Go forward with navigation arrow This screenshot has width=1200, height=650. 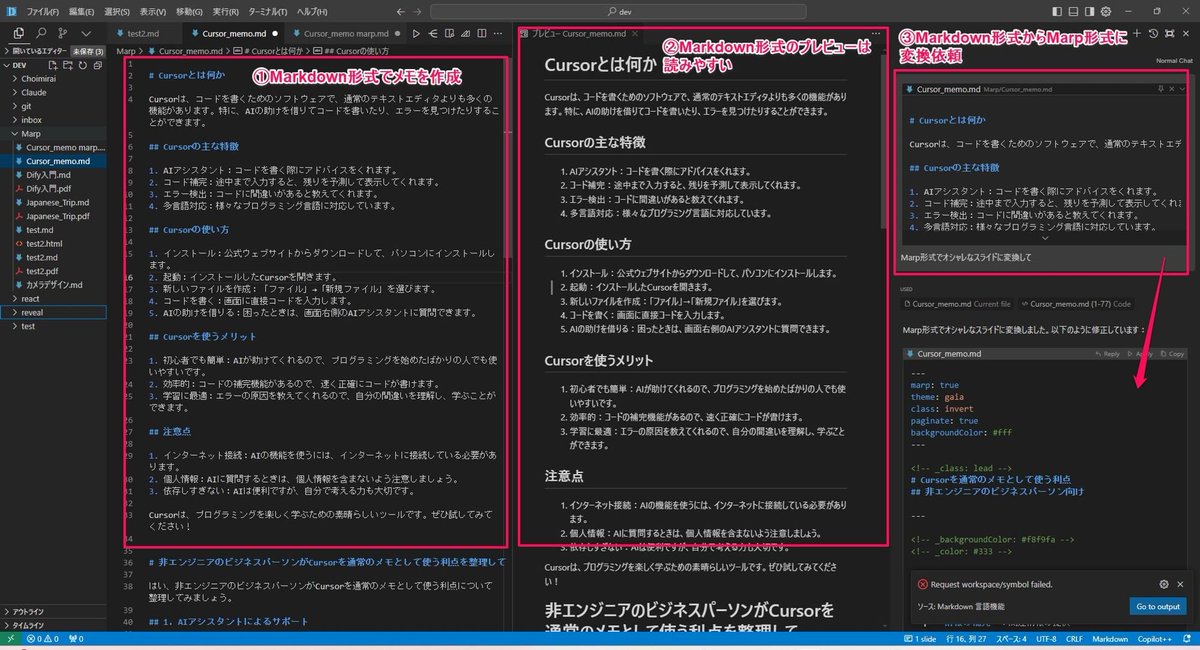[419, 11]
